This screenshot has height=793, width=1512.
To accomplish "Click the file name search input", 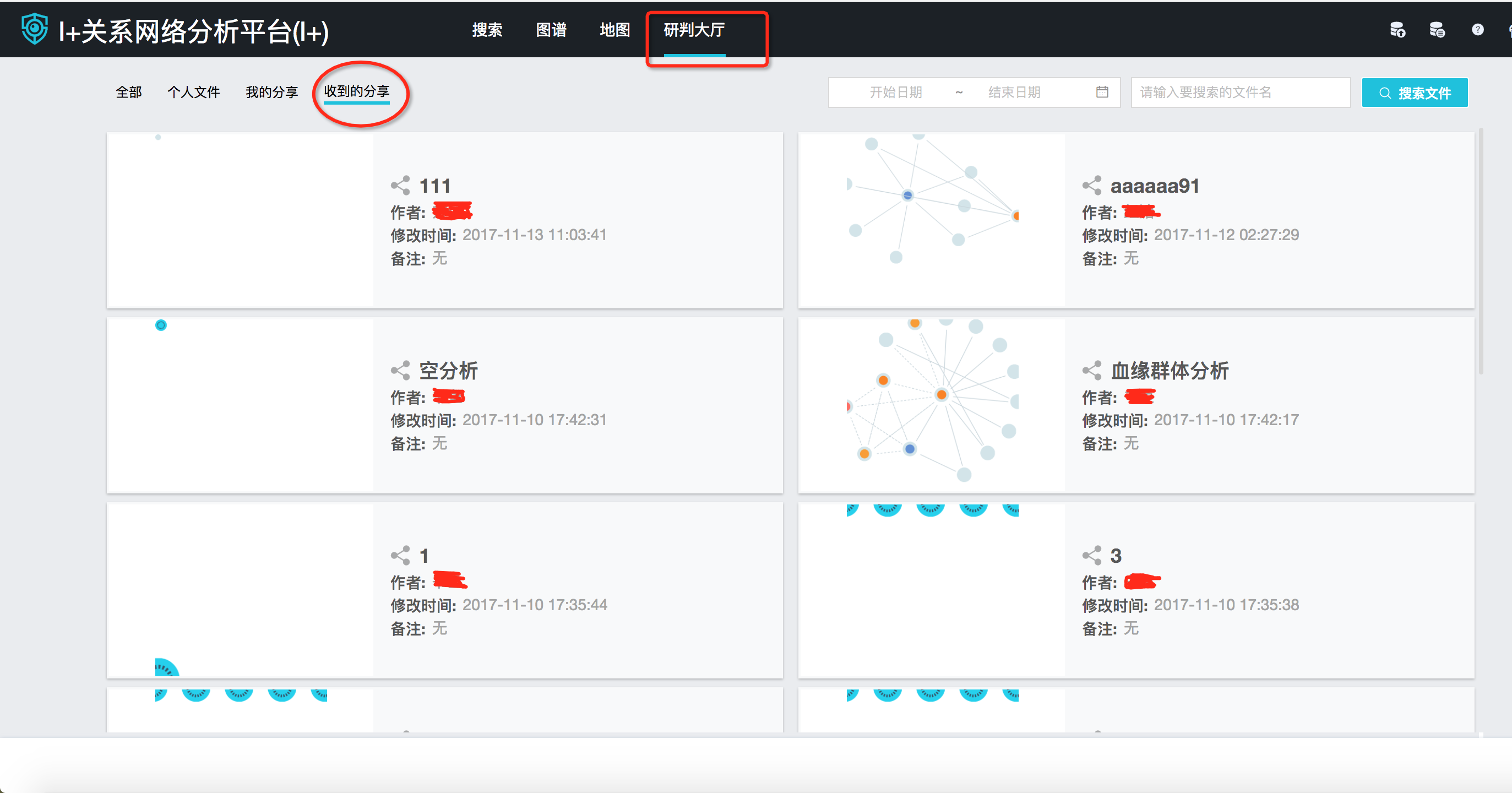I will (x=1240, y=92).
